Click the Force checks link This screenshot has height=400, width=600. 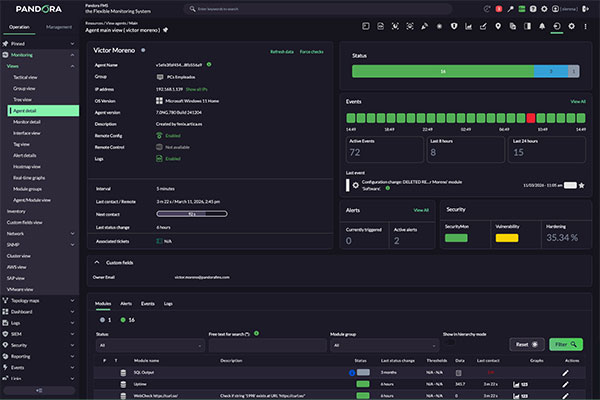pos(311,52)
